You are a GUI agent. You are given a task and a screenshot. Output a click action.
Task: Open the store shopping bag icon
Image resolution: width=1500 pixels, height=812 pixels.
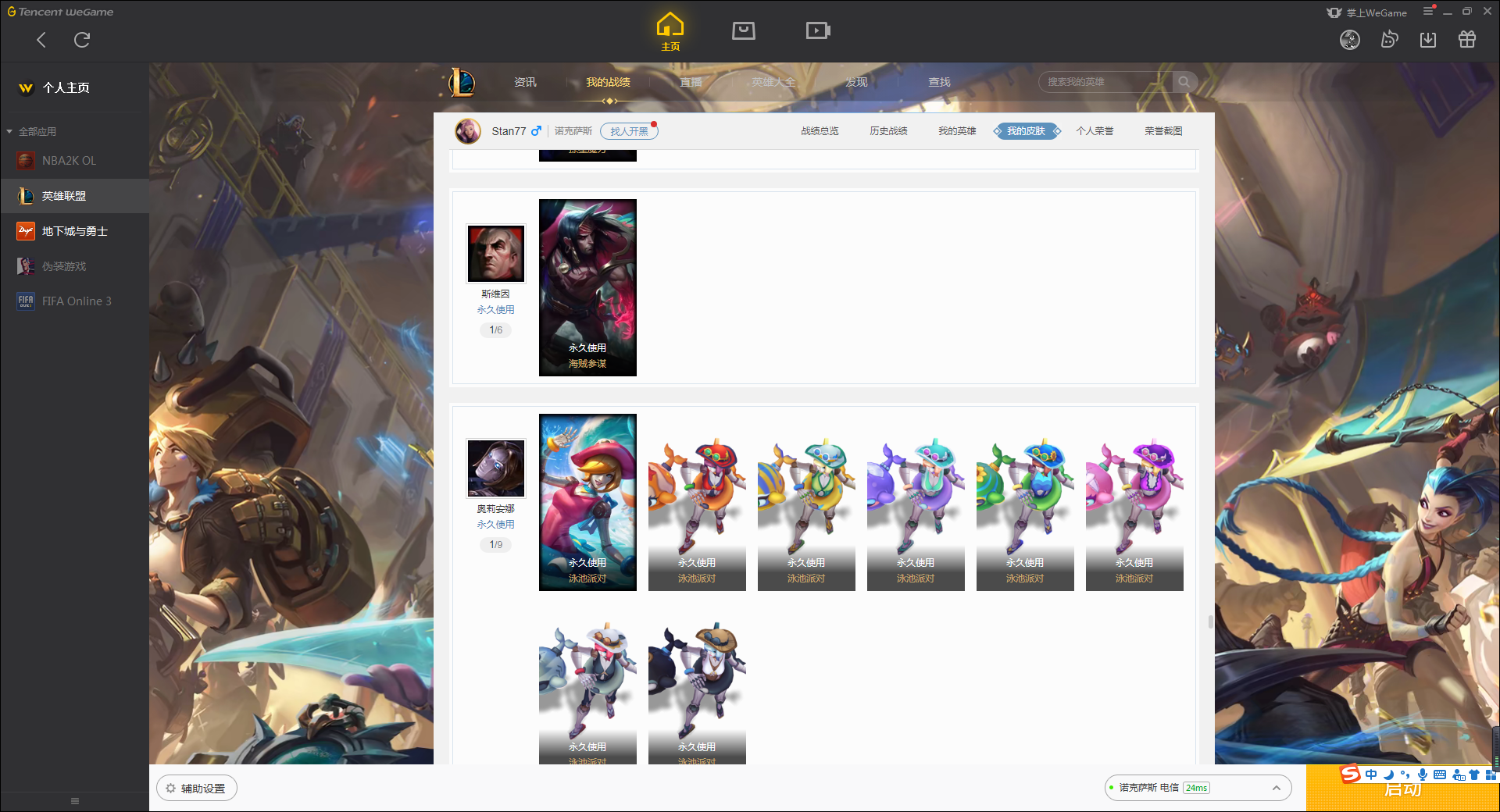pyautogui.click(x=744, y=30)
